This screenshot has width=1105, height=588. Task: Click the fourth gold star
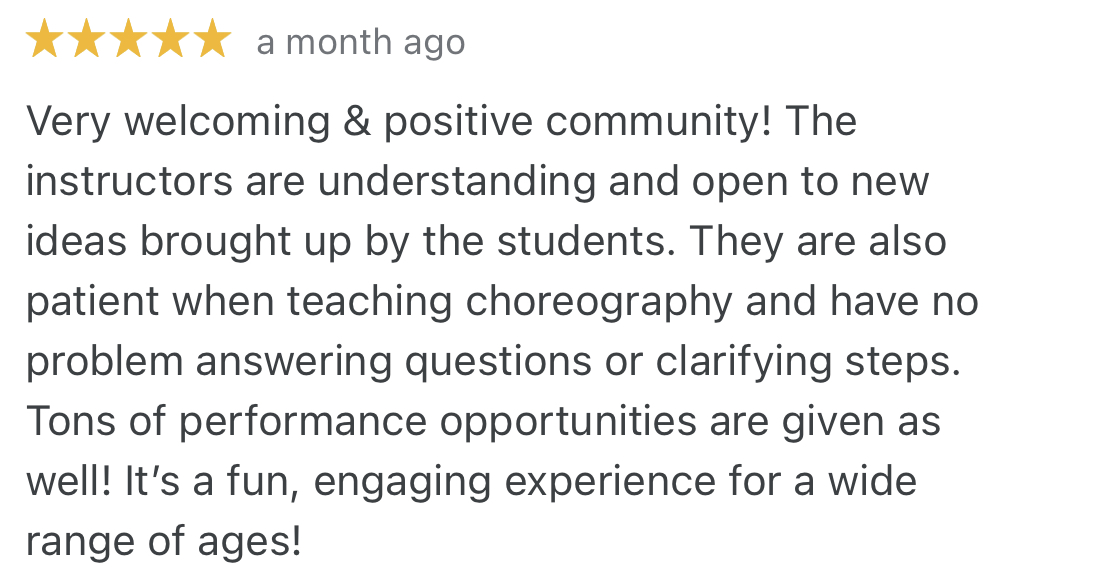[170, 42]
